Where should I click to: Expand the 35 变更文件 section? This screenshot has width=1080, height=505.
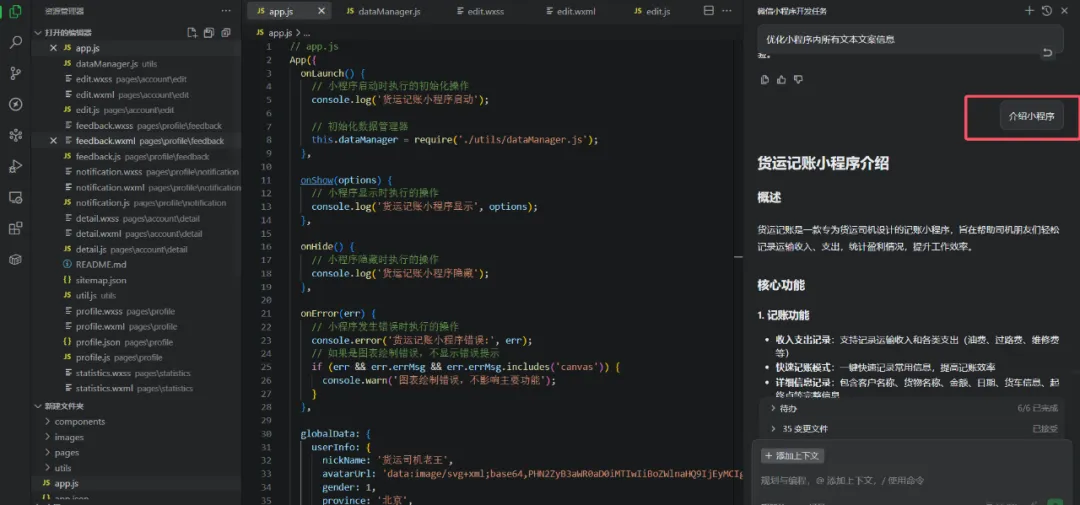(x=773, y=429)
